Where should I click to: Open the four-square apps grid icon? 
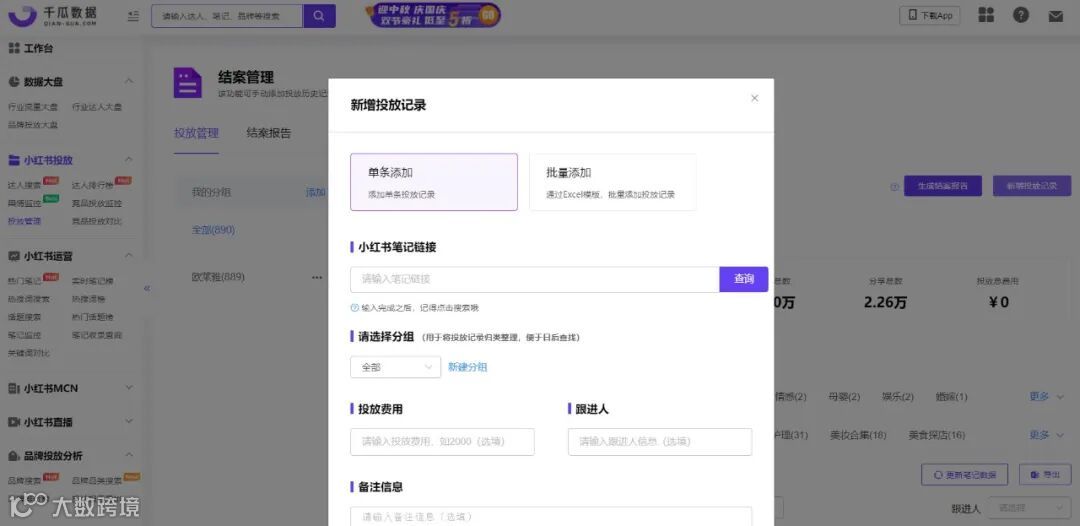pos(986,15)
